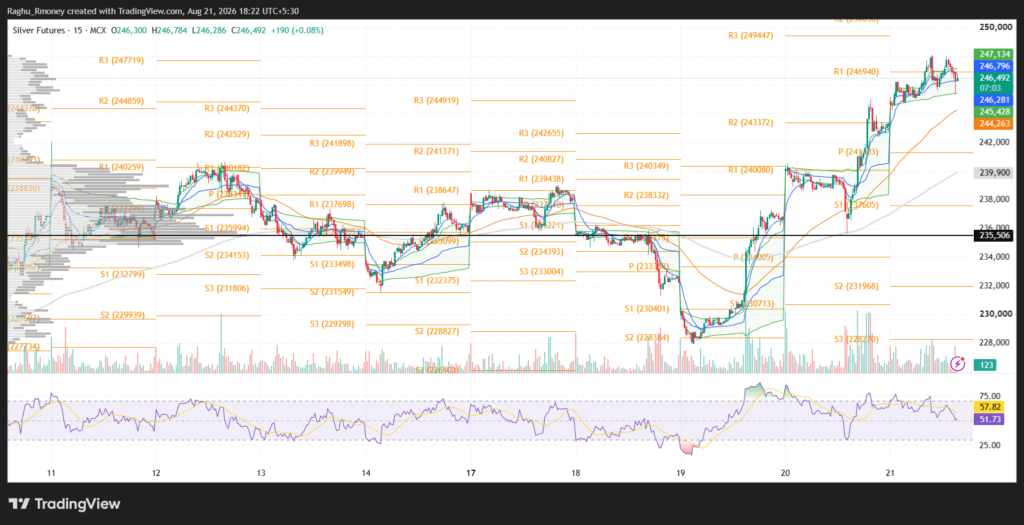Click the pivot label S2 (234393)
The width and height of the screenshot is (1024, 525).
pyautogui.click(x=541, y=251)
